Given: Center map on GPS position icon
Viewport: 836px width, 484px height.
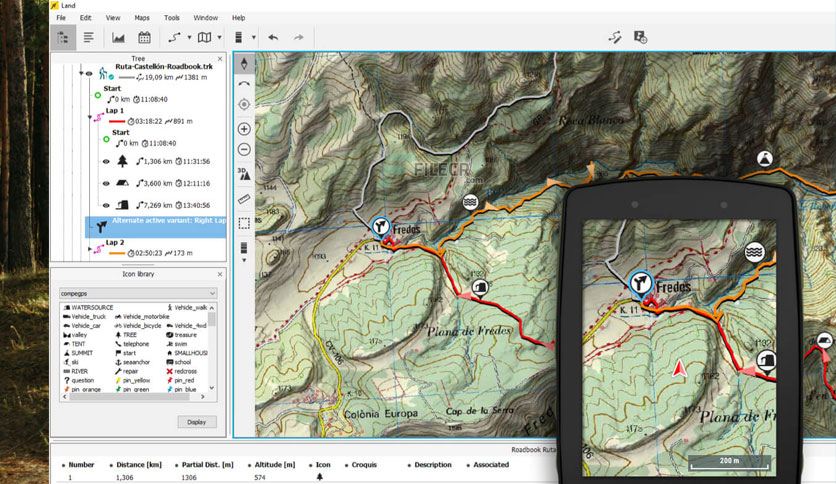Looking at the screenshot, I should [x=244, y=104].
